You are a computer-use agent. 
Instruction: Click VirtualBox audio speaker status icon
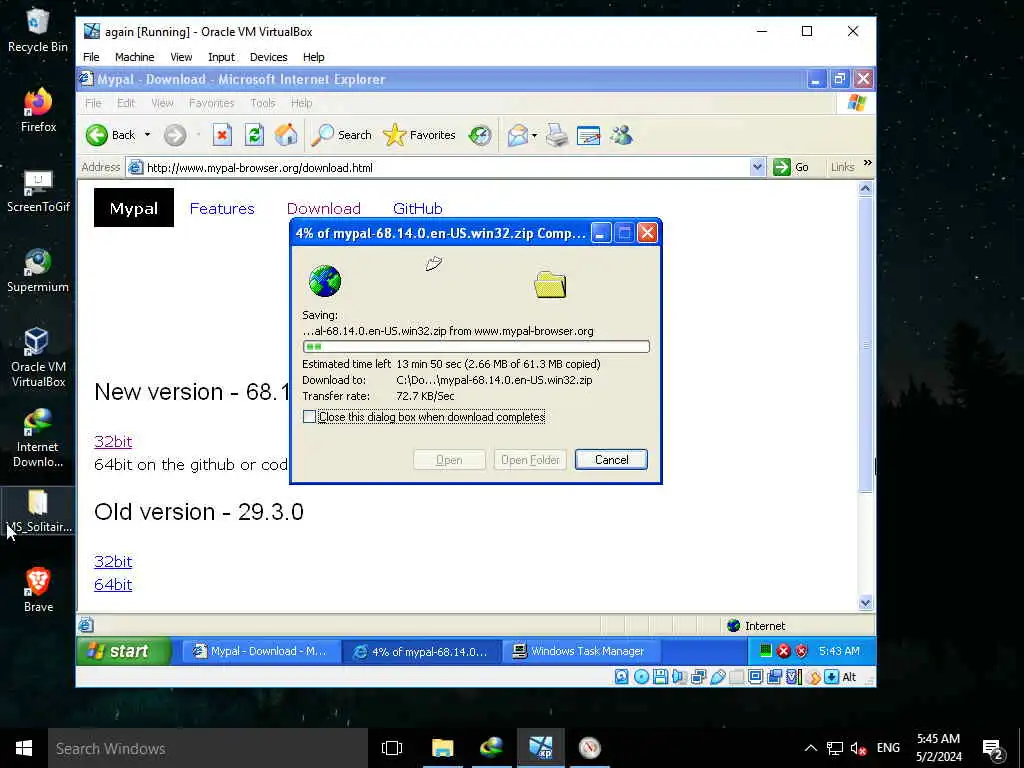pyautogui.click(x=679, y=677)
